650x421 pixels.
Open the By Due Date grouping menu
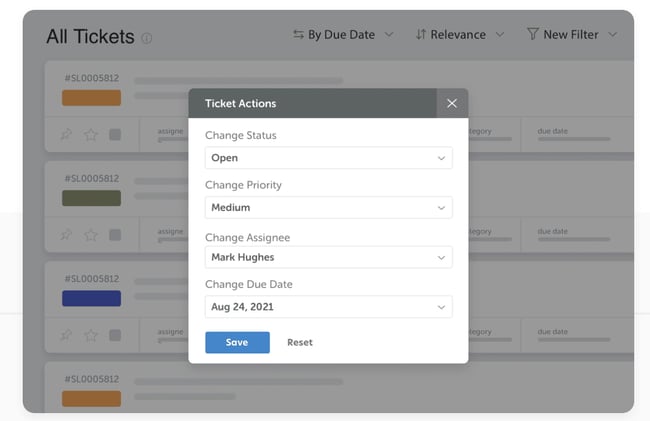tap(343, 35)
